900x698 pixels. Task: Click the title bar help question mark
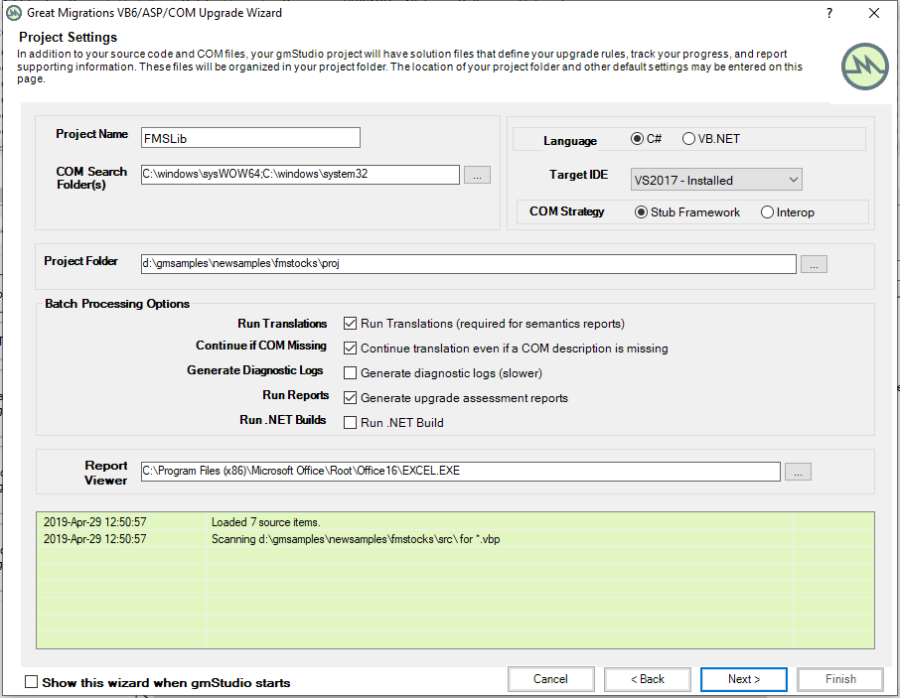click(829, 13)
